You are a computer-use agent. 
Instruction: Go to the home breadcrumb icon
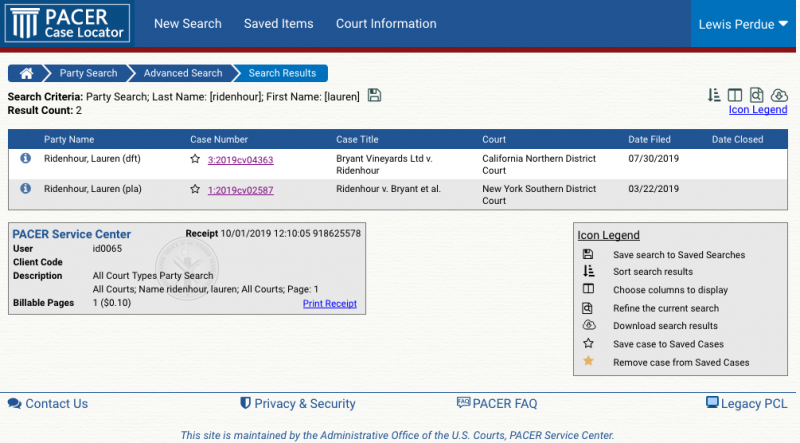(27, 73)
